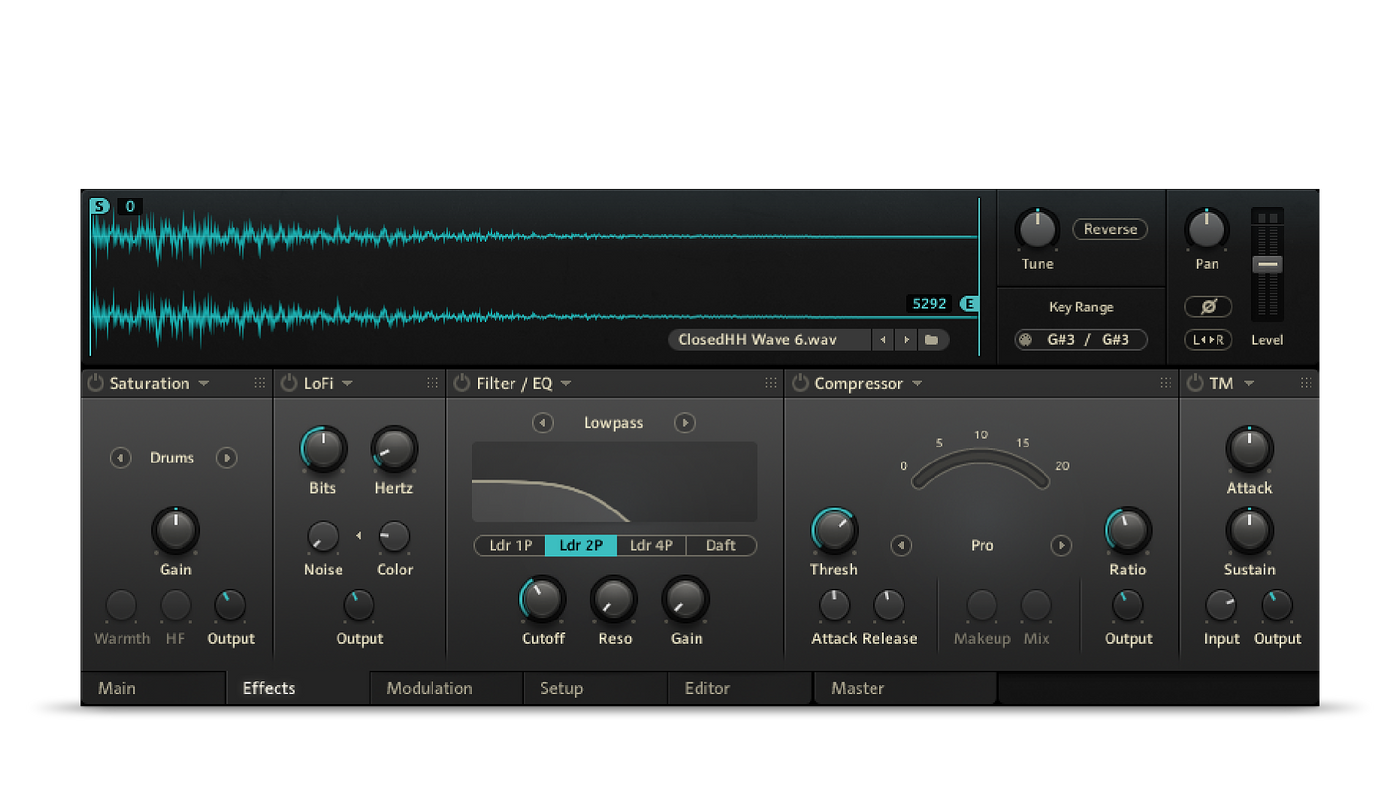1400x798 pixels.
Task: Switch to the Master tab
Action: tap(905, 688)
